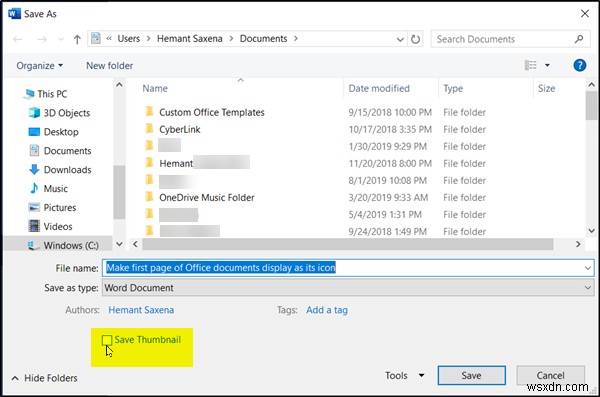Open the Save as type combo box
This screenshot has height=397, width=600.
point(348,288)
